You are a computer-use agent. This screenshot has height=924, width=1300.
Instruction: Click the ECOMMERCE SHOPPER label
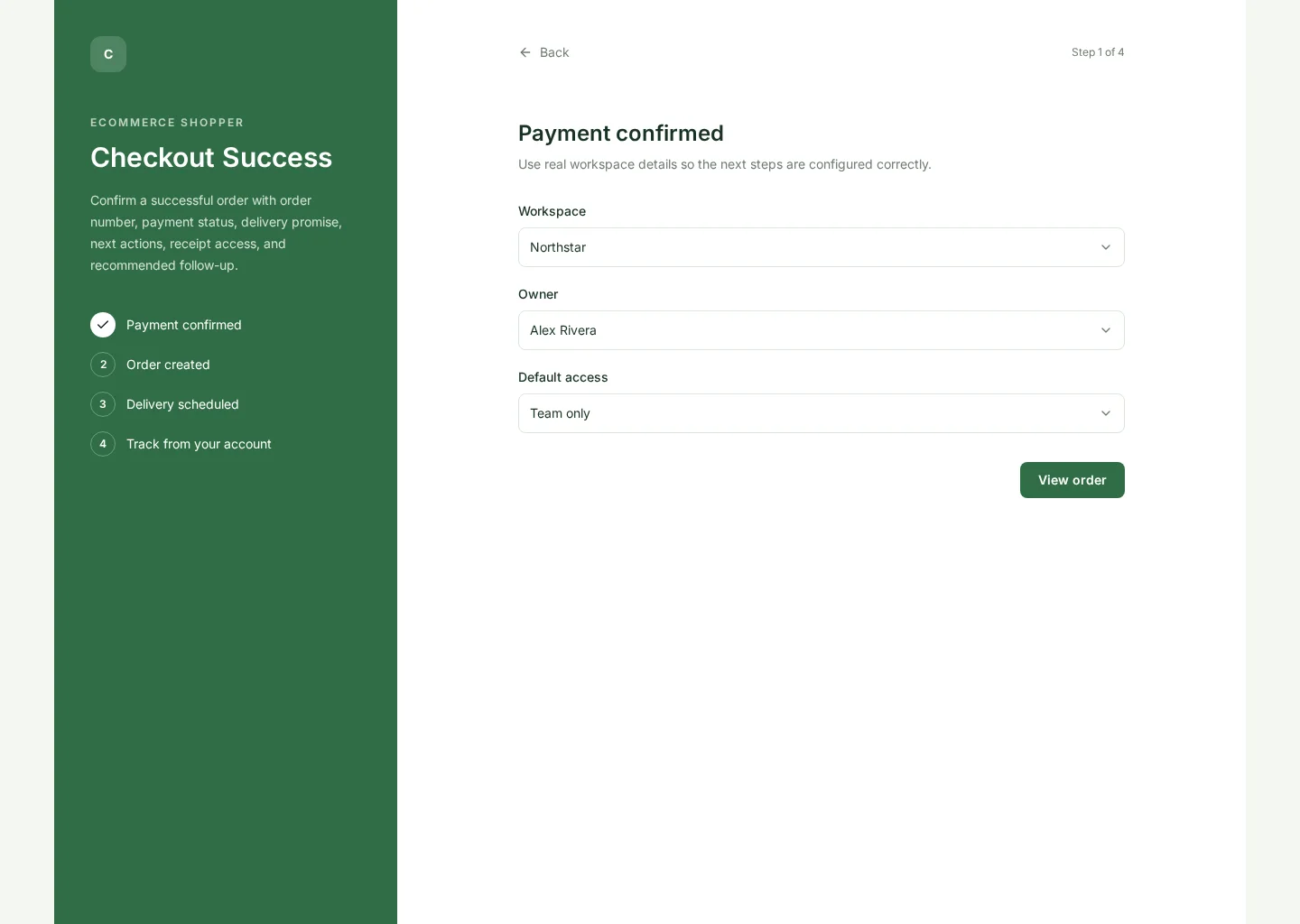click(x=167, y=123)
